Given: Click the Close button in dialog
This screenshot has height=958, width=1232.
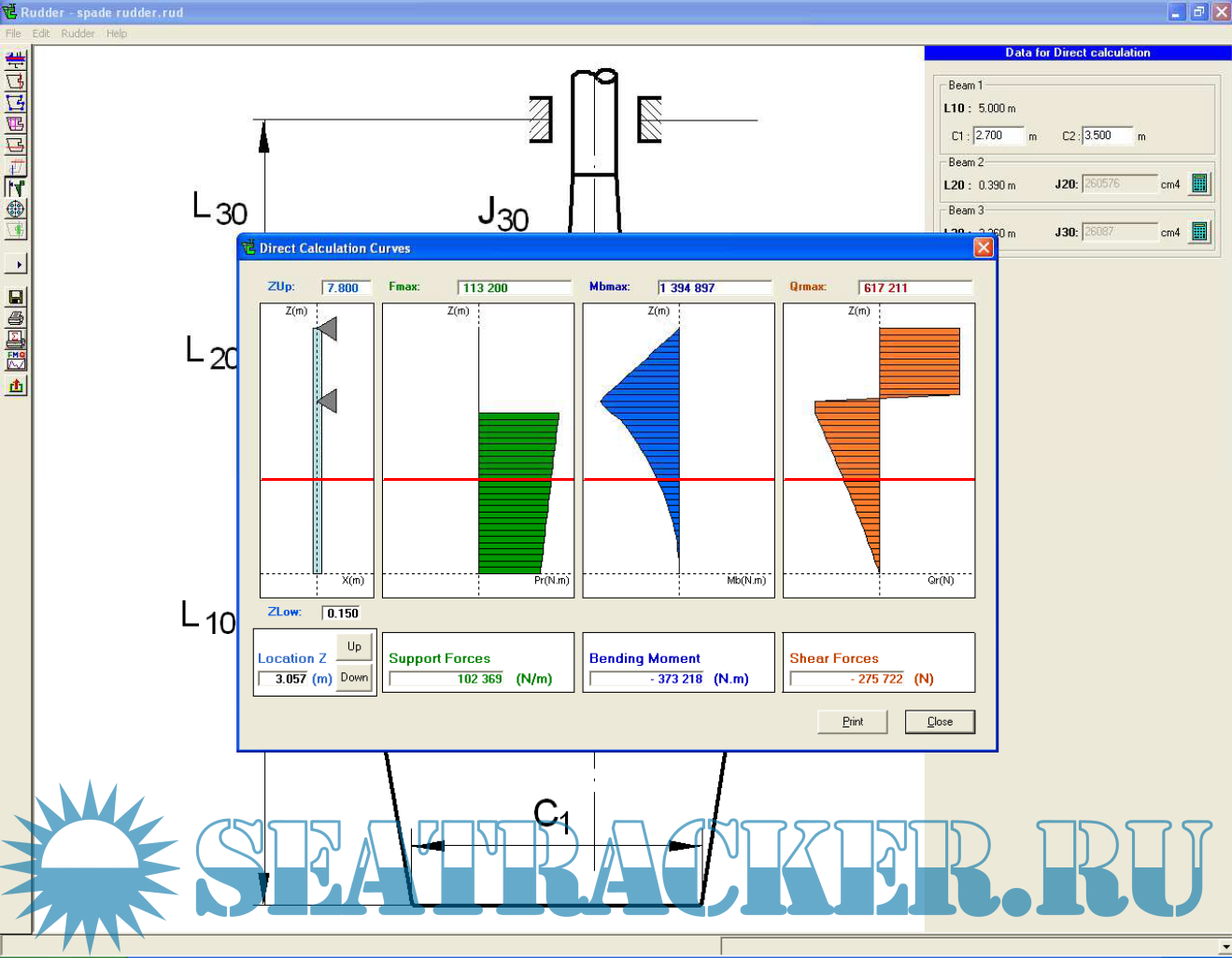Looking at the screenshot, I should [940, 722].
